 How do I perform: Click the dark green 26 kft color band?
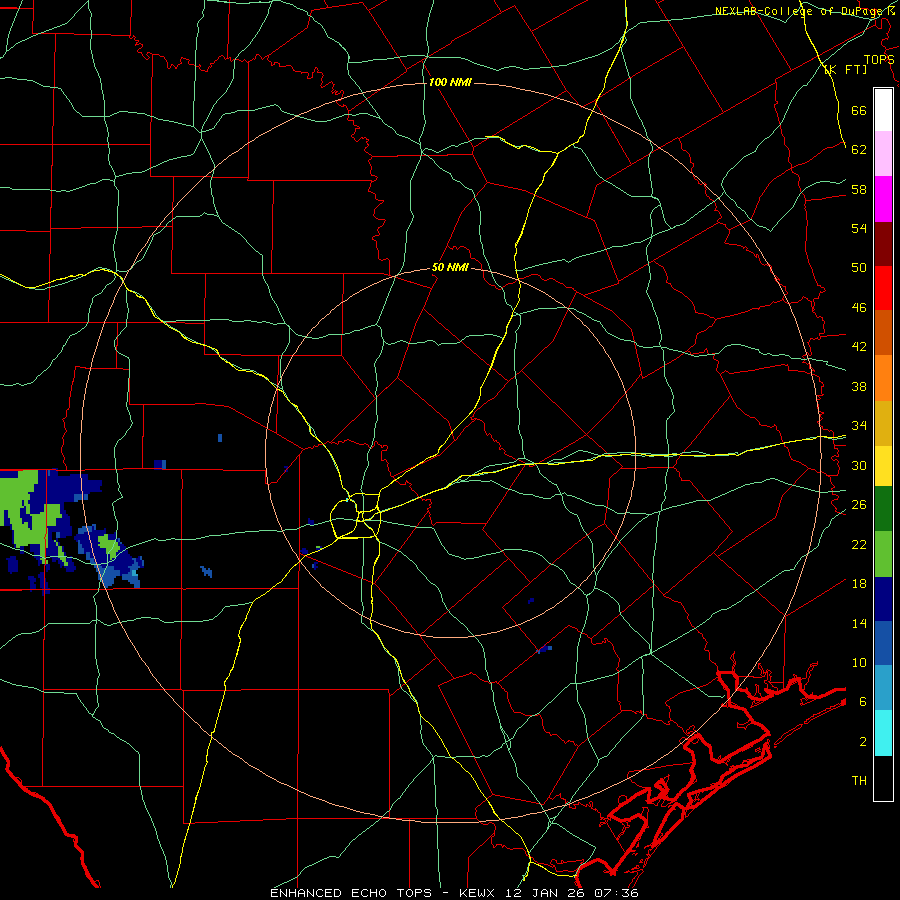(883, 509)
